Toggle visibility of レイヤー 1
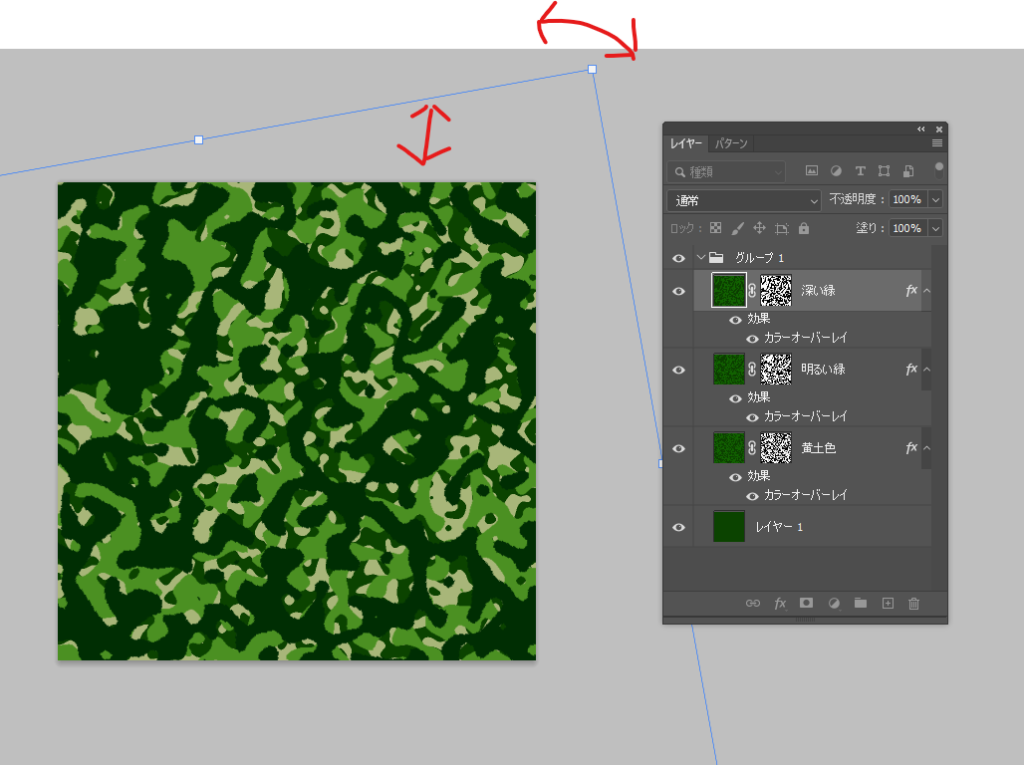1024x765 pixels. tap(679, 527)
